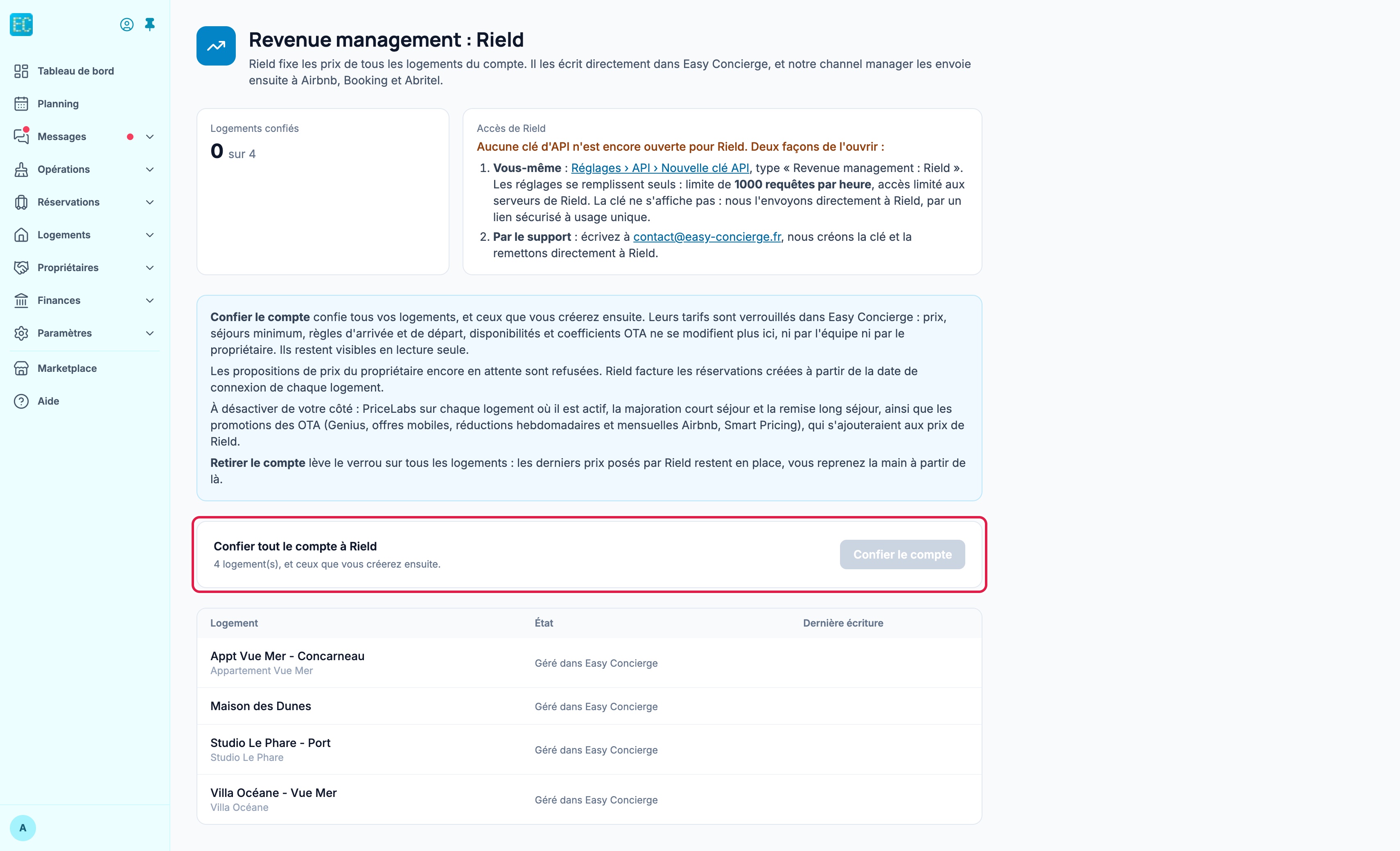
Task: Expand the Messages submenu chevron
Action: click(x=150, y=137)
